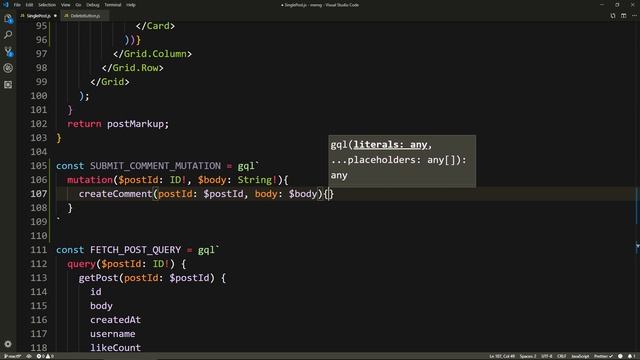Open the Explorer view in activity bar
Screen dimensions: 640x360
tap(8, 19)
